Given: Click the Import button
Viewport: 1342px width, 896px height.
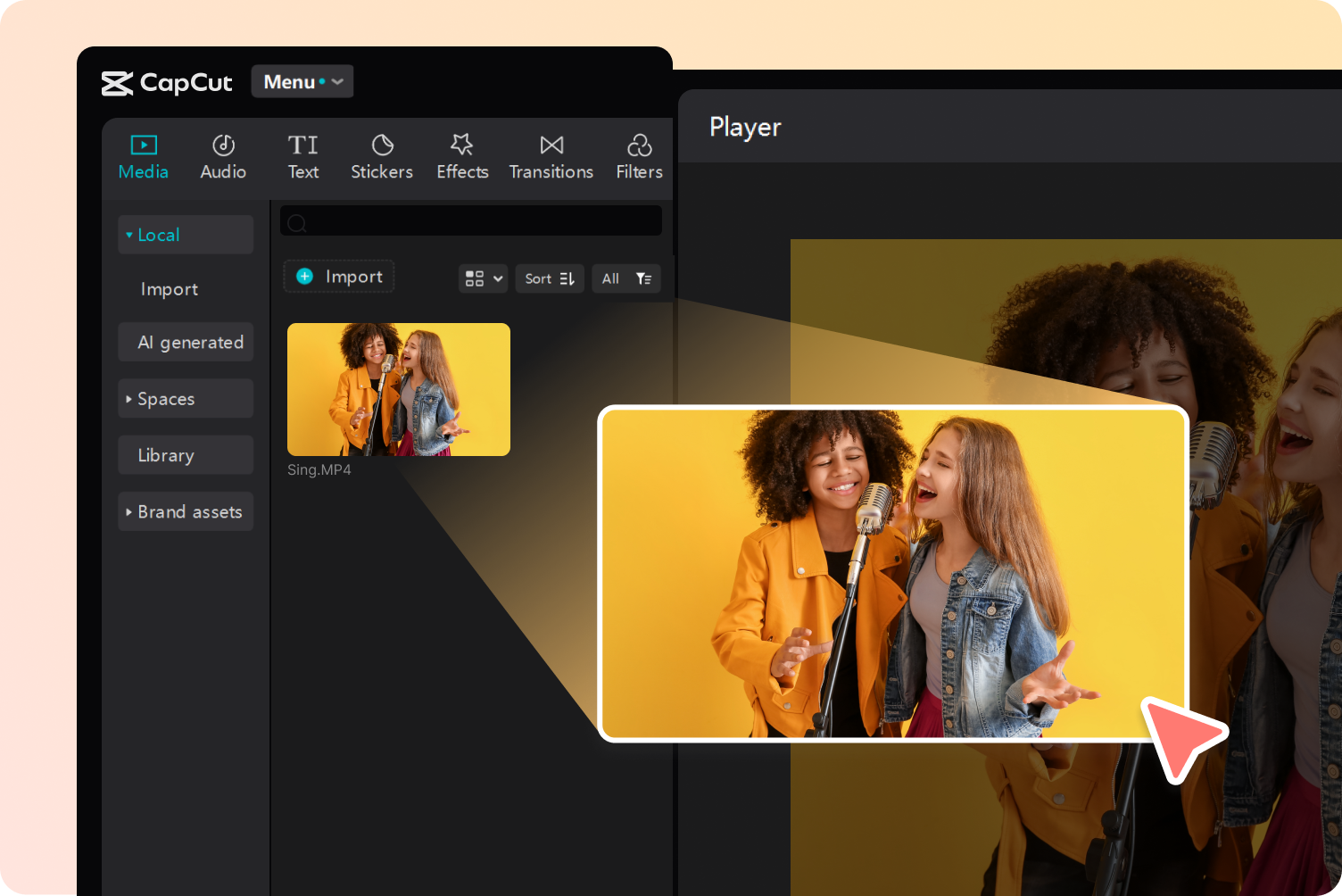Looking at the screenshot, I should [338, 276].
